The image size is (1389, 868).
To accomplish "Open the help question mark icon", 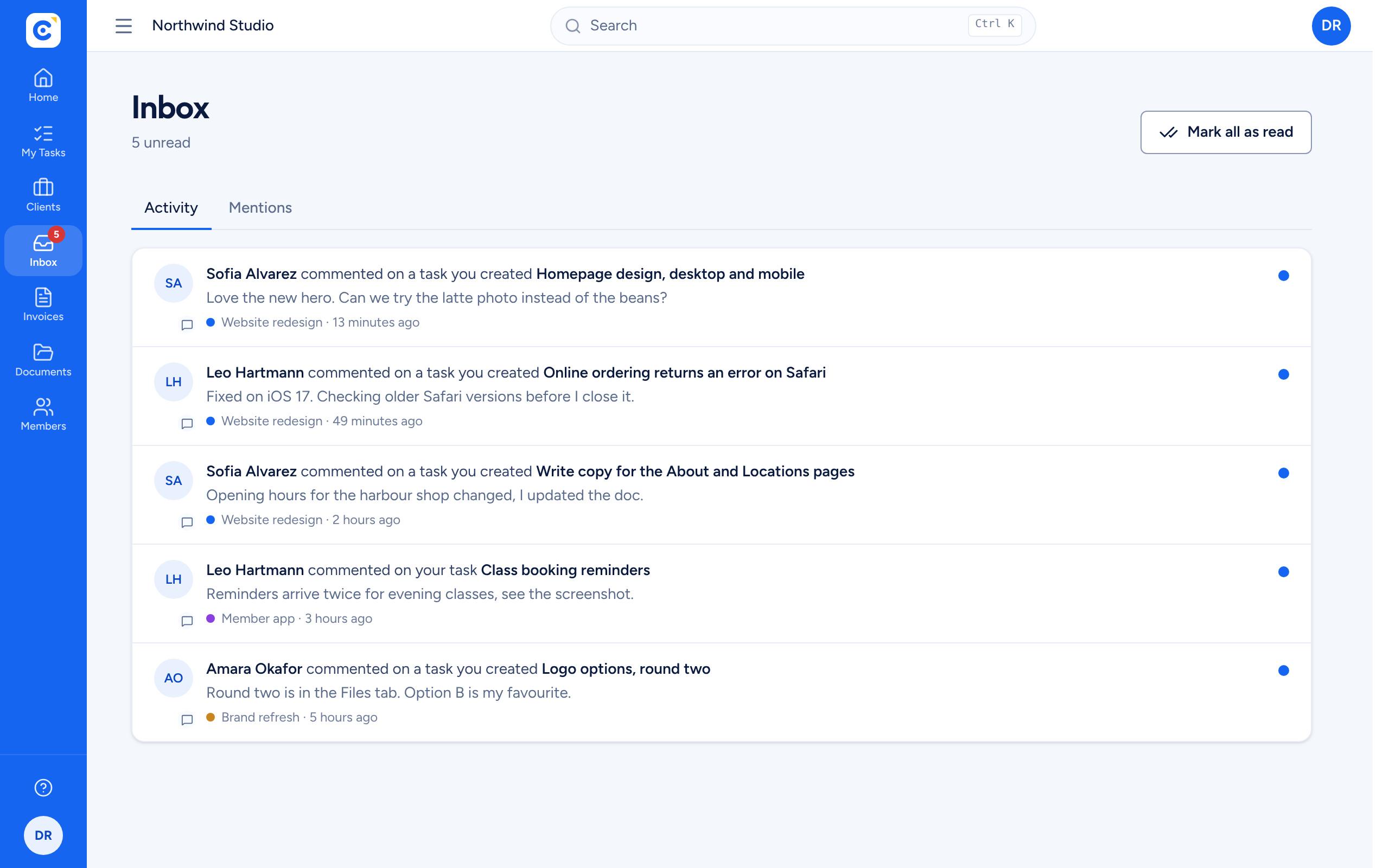I will [43, 788].
